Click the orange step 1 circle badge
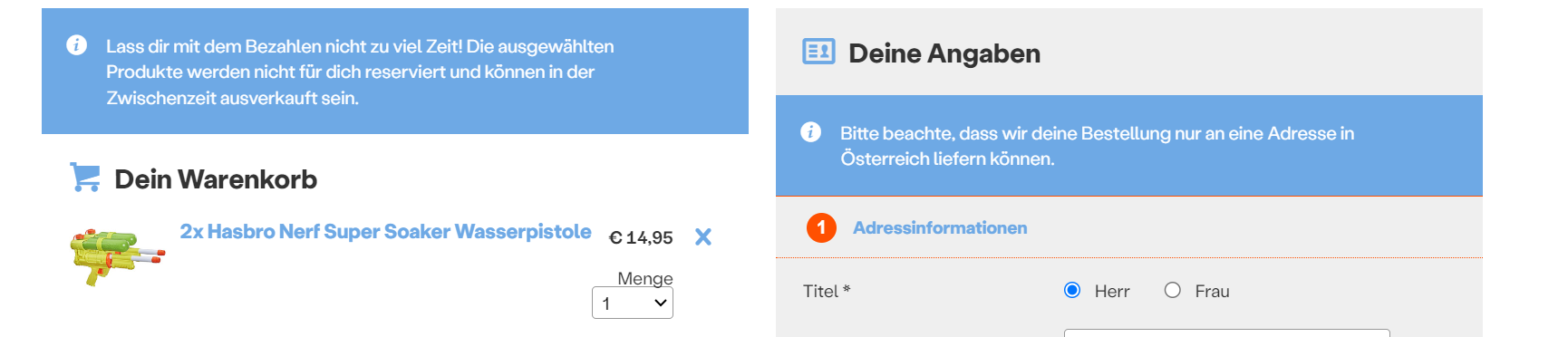 pyautogui.click(x=821, y=227)
